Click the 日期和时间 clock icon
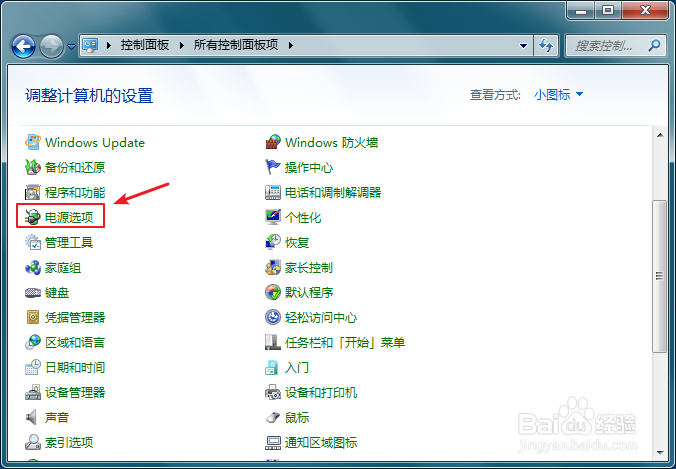 pos(33,367)
